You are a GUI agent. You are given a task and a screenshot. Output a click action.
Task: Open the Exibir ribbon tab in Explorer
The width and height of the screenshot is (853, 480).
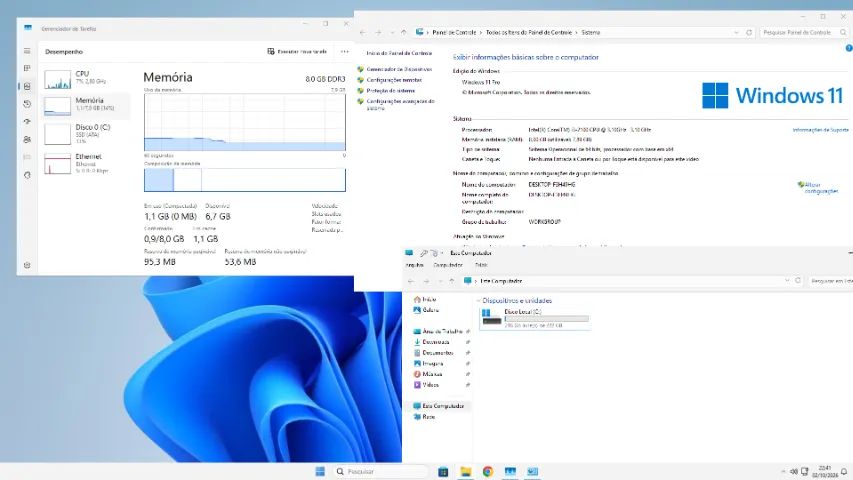481,265
